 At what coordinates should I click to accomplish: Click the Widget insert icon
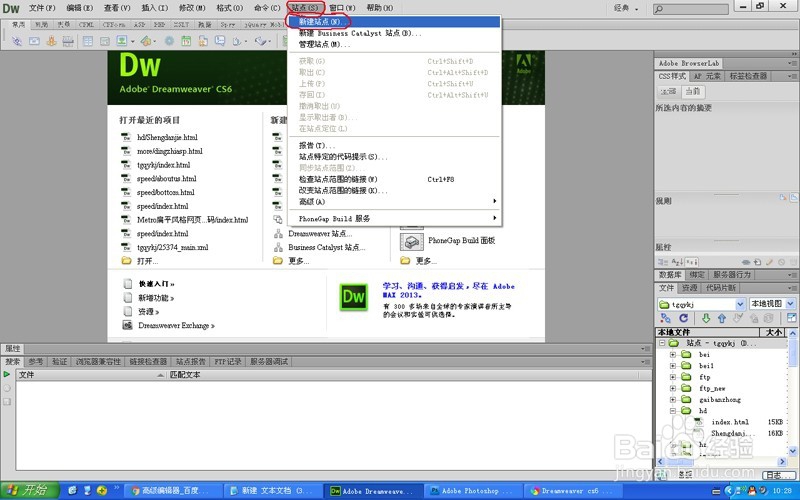coord(169,41)
